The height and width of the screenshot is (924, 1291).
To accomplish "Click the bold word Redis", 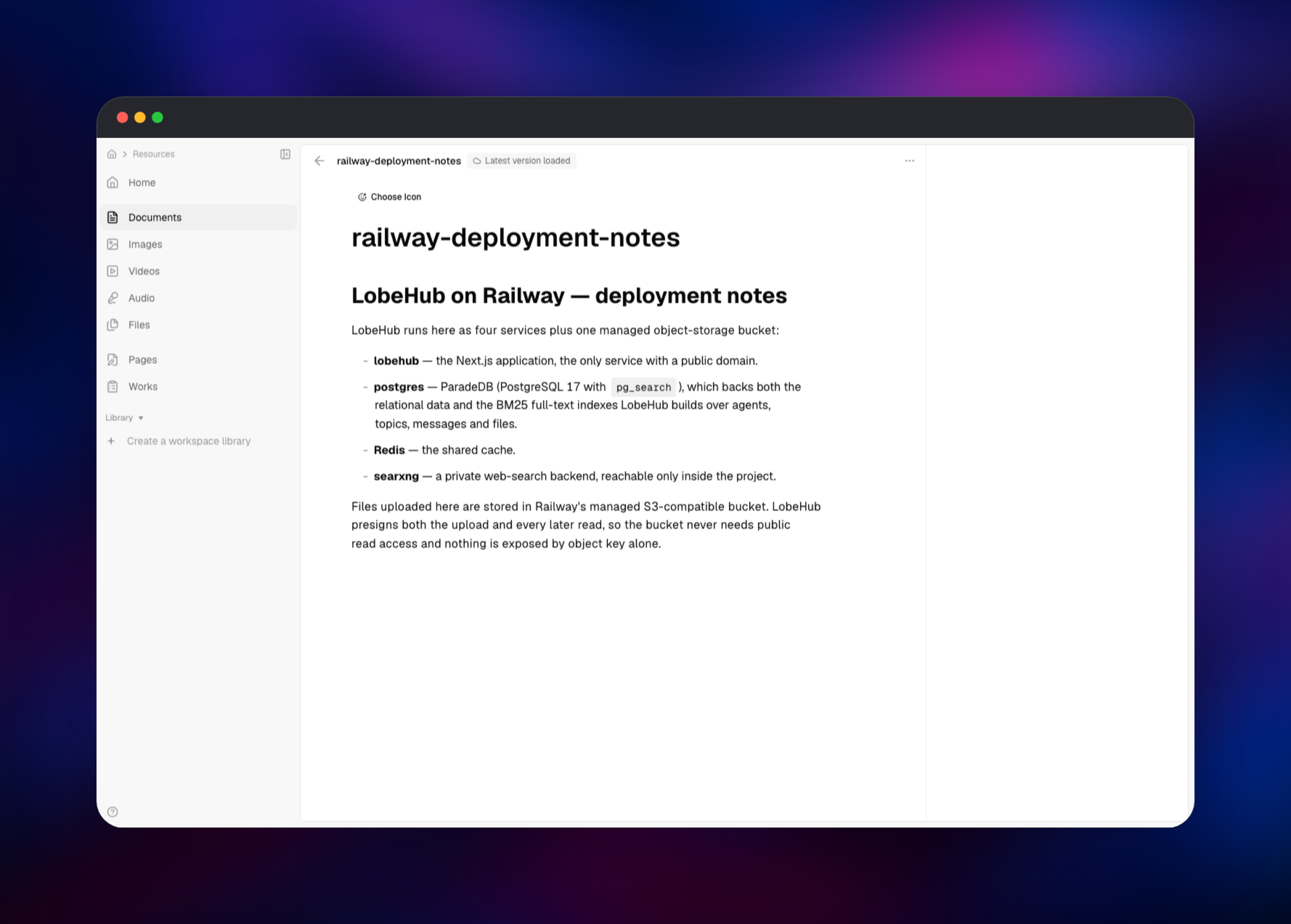I will [389, 450].
